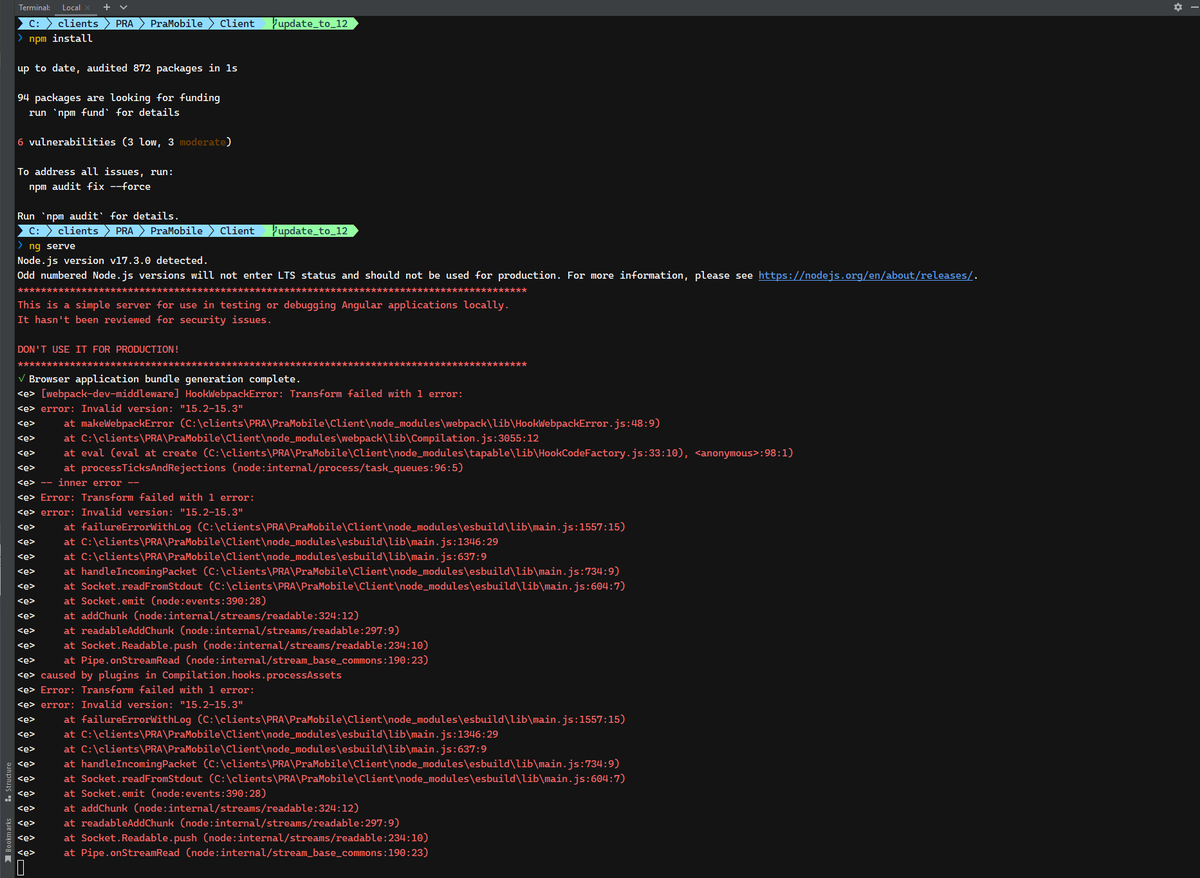
Task: Click 'This is a simple server' warning line
Action: click(x=263, y=305)
